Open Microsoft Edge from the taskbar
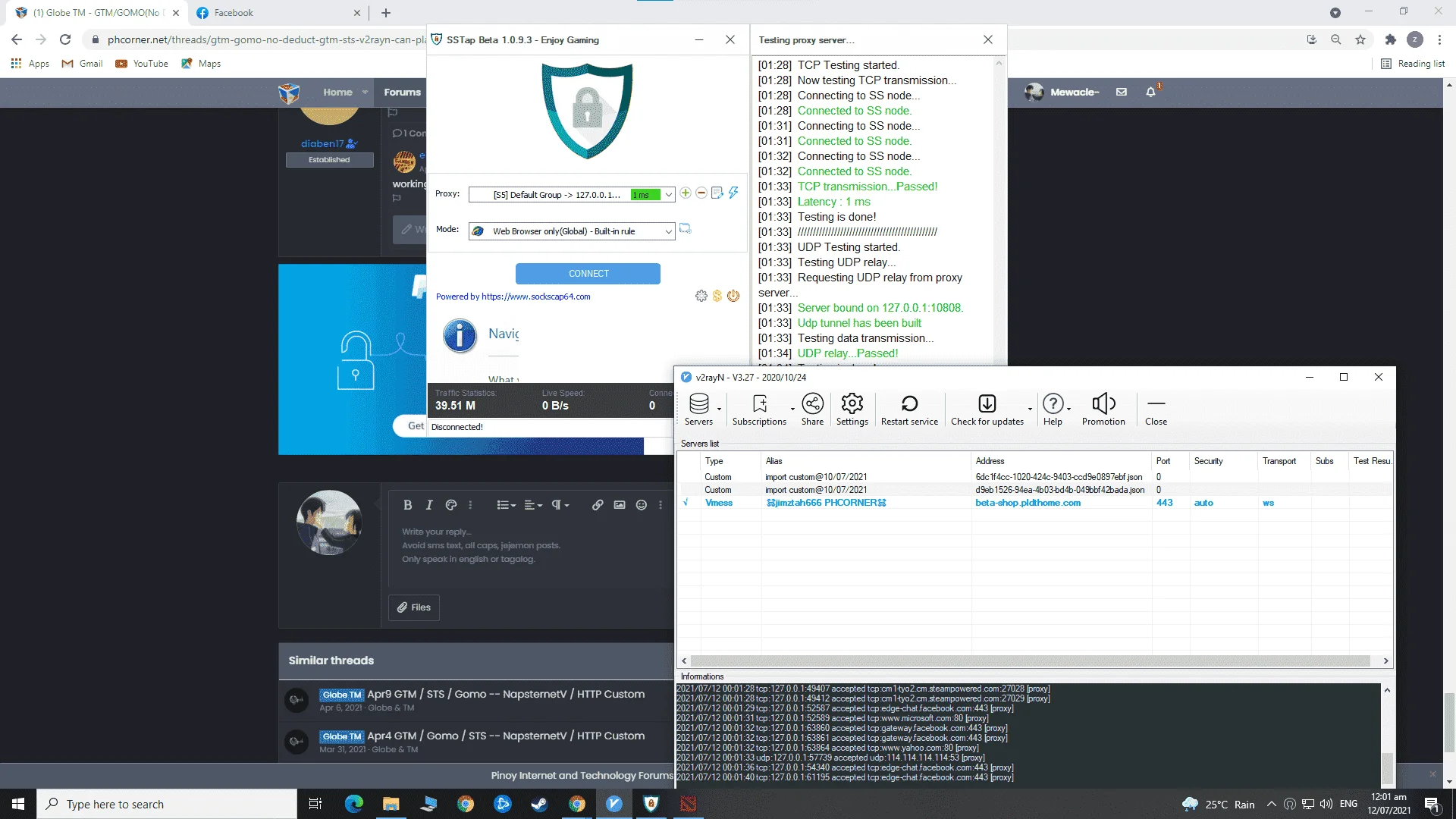 click(354, 804)
